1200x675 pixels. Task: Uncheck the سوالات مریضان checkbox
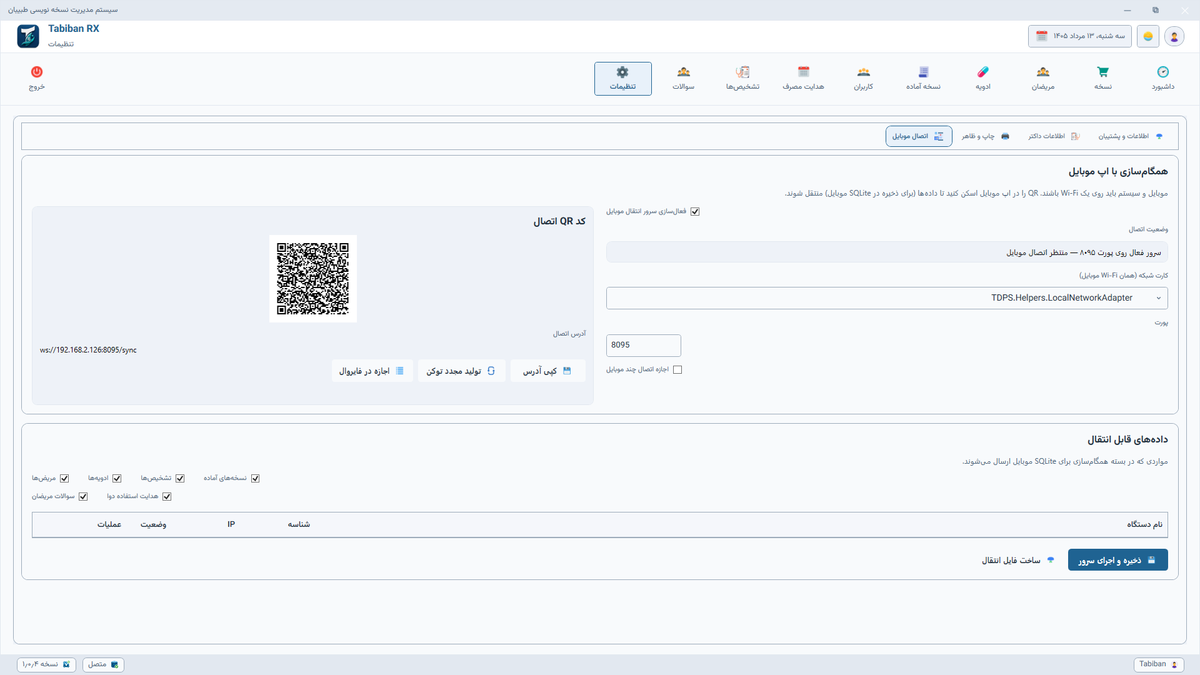click(x=83, y=496)
